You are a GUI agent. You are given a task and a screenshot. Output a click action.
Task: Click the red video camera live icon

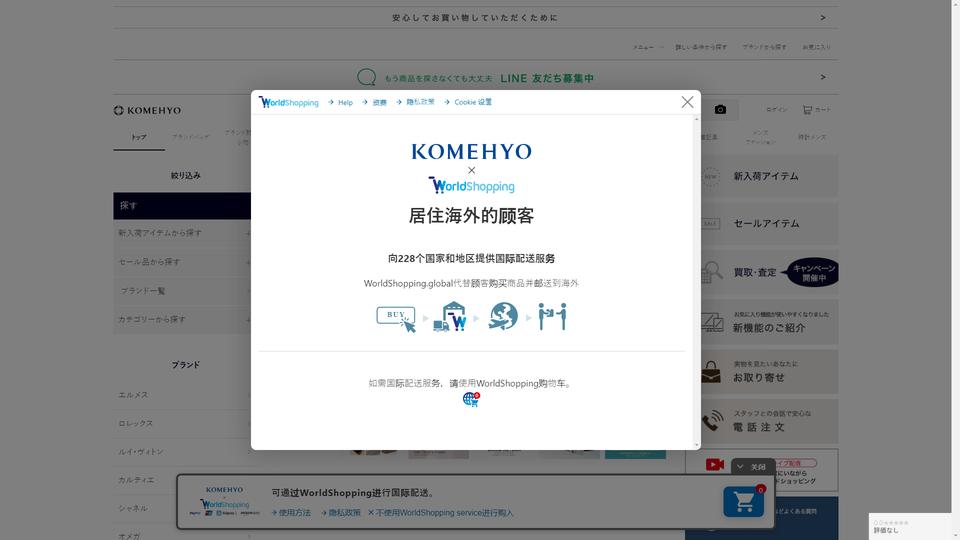coord(714,465)
